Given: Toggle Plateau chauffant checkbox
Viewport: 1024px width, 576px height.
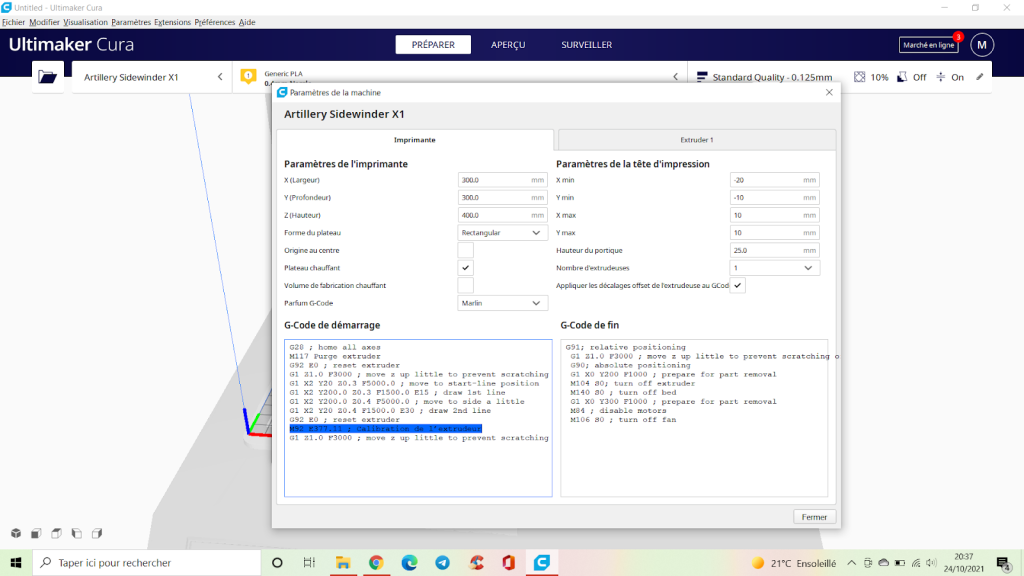Looking at the screenshot, I should [x=466, y=268].
